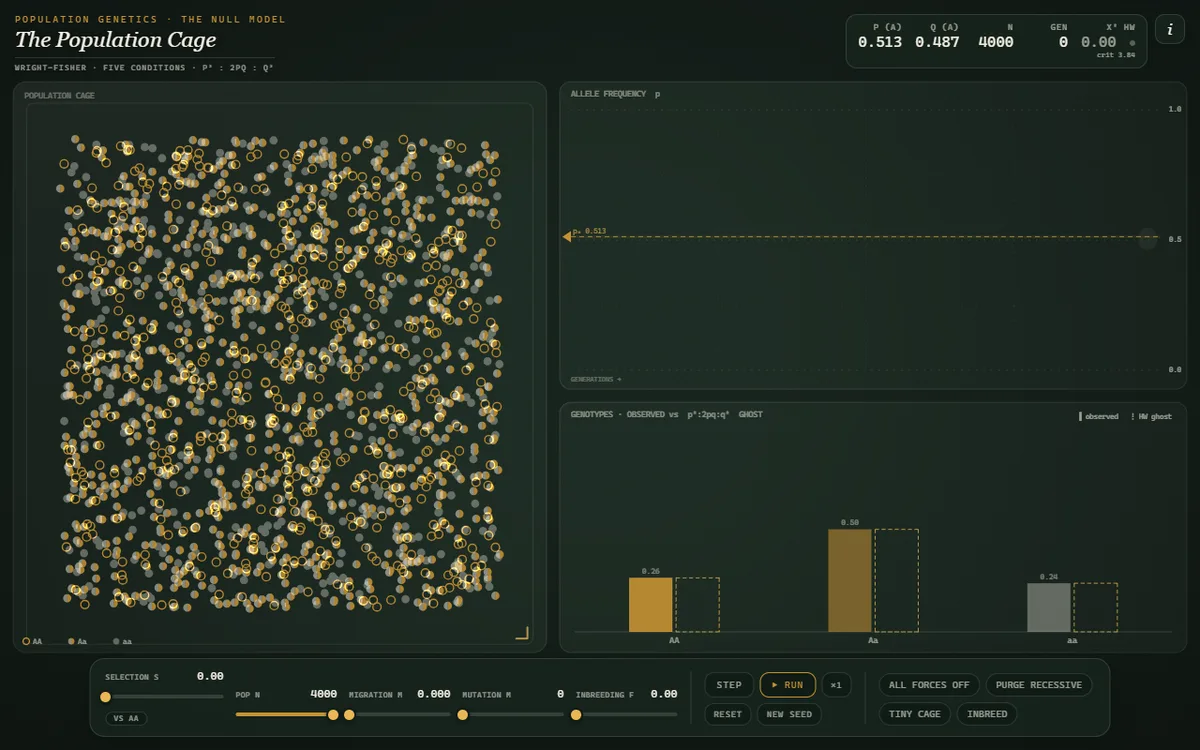Apply the INBREED preset
Viewport: 1200px width, 750px height.
click(988, 714)
